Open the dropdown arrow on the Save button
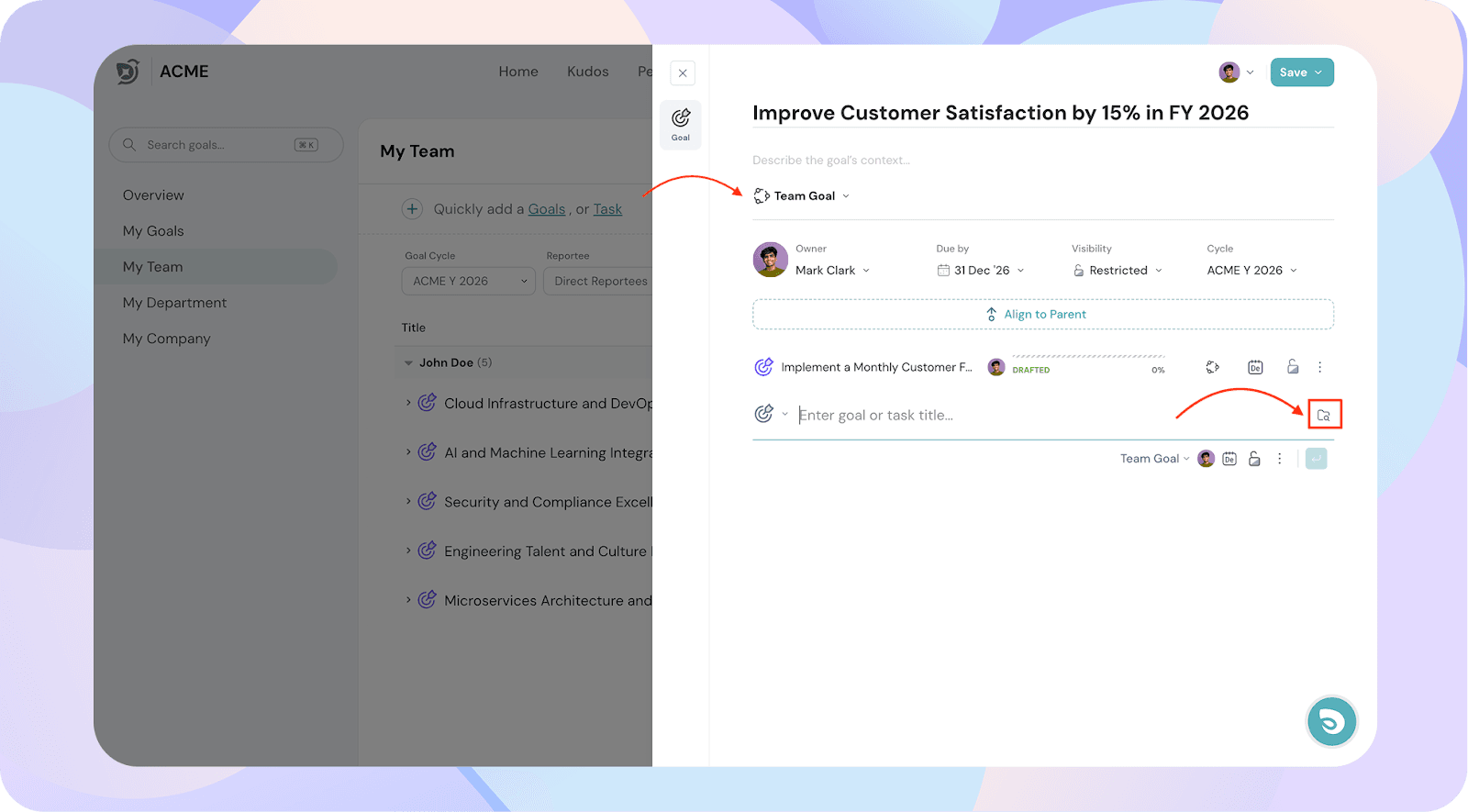This screenshot has width=1468, height=812. (x=1318, y=72)
